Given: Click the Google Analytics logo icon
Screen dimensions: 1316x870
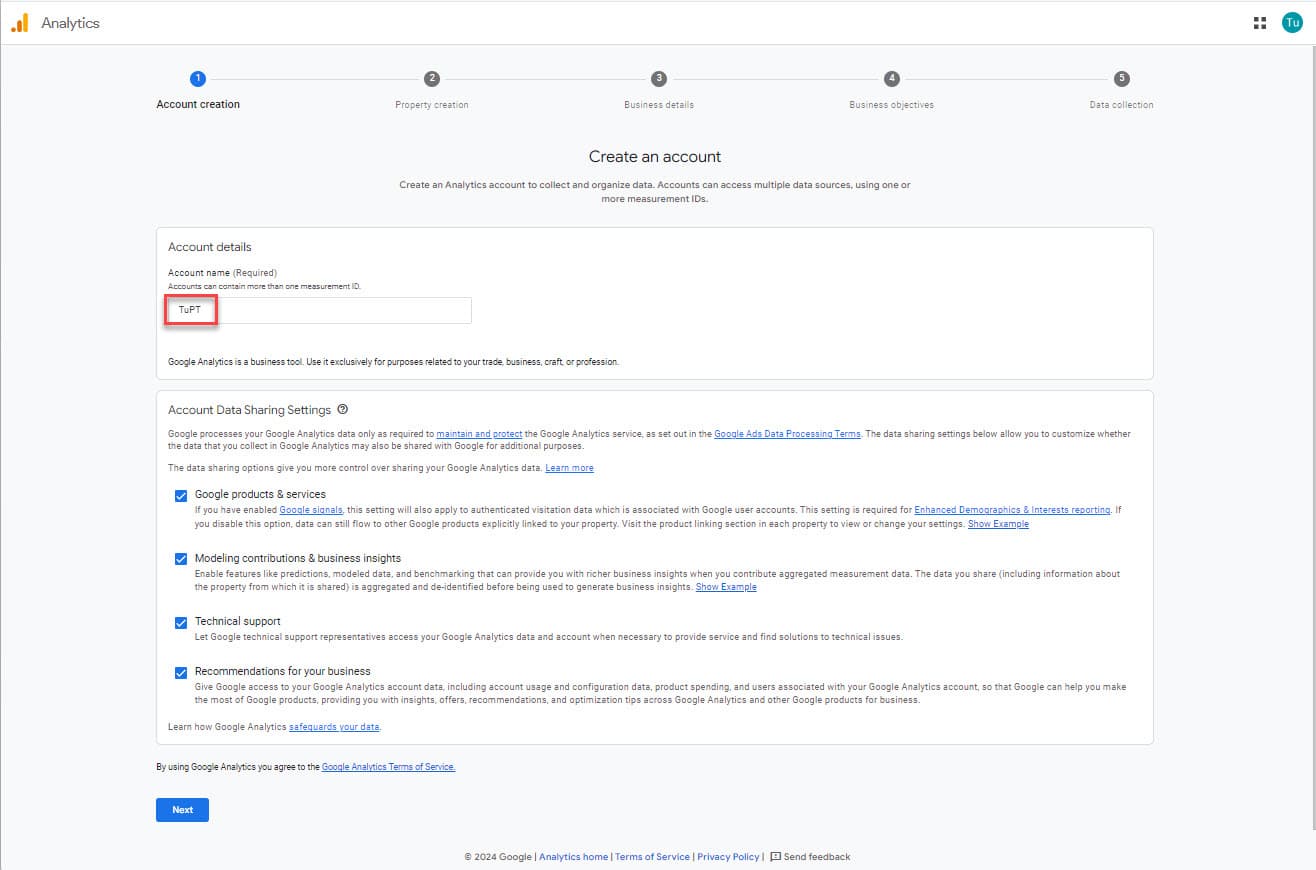Looking at the screenshot, I should point(20,23).
